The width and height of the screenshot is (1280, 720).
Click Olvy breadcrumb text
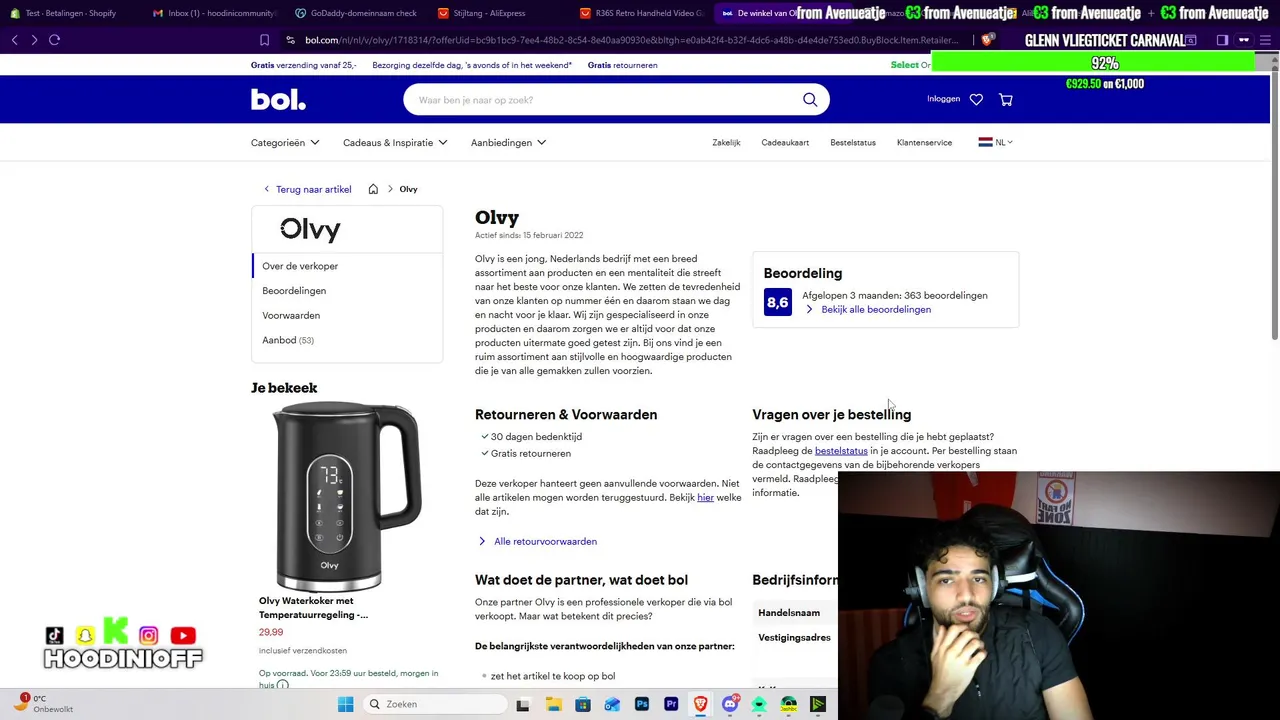tap(408, 189)
